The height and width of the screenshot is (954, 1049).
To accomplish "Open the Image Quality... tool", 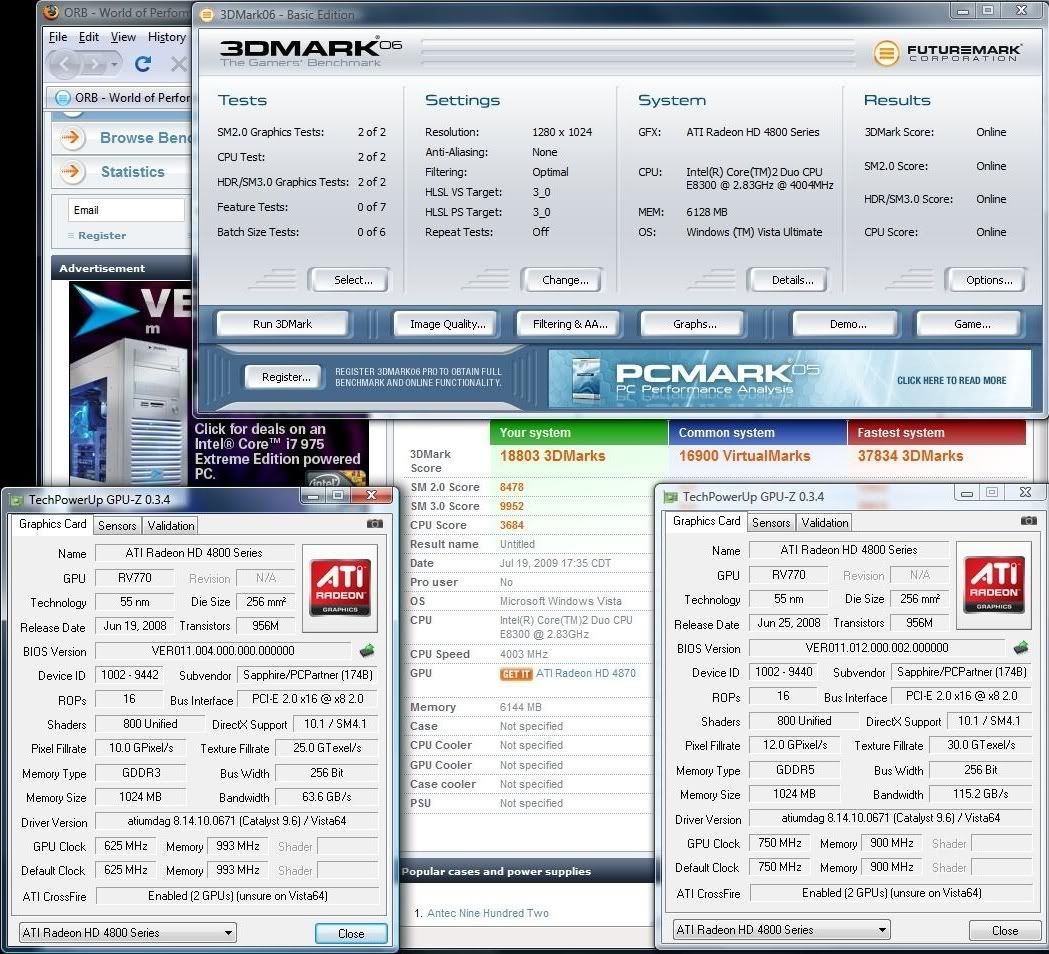I will point(448,324).
